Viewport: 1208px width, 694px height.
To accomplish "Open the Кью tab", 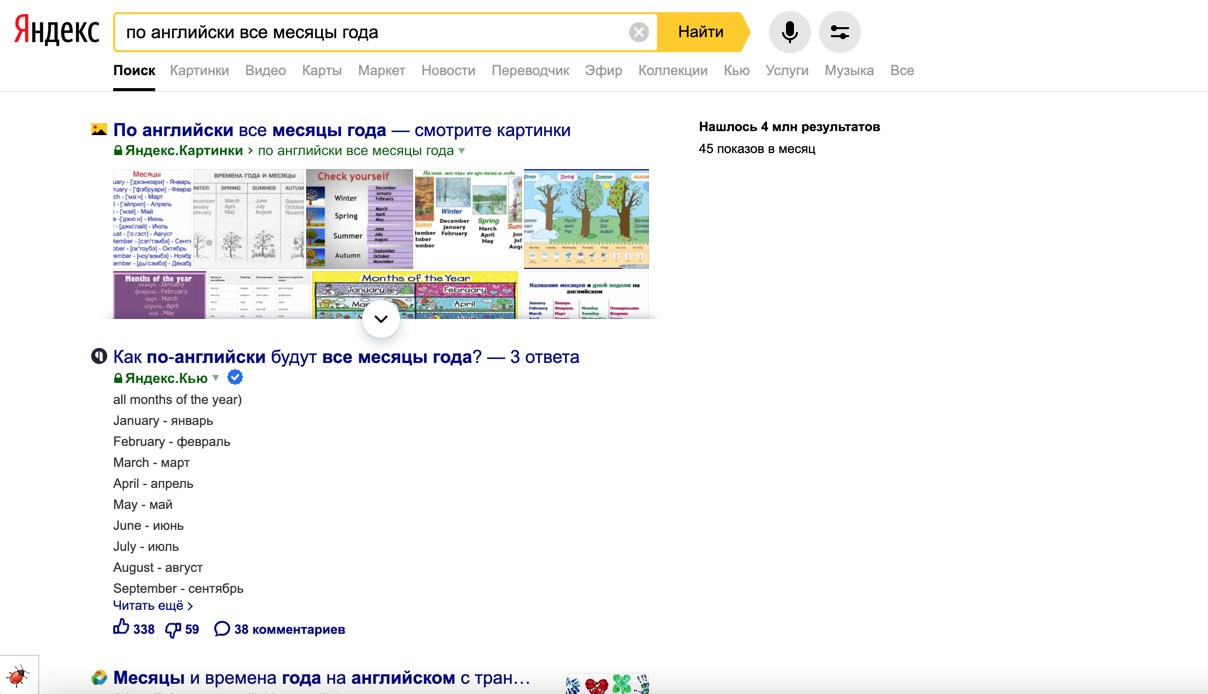I will click(737, 70).
